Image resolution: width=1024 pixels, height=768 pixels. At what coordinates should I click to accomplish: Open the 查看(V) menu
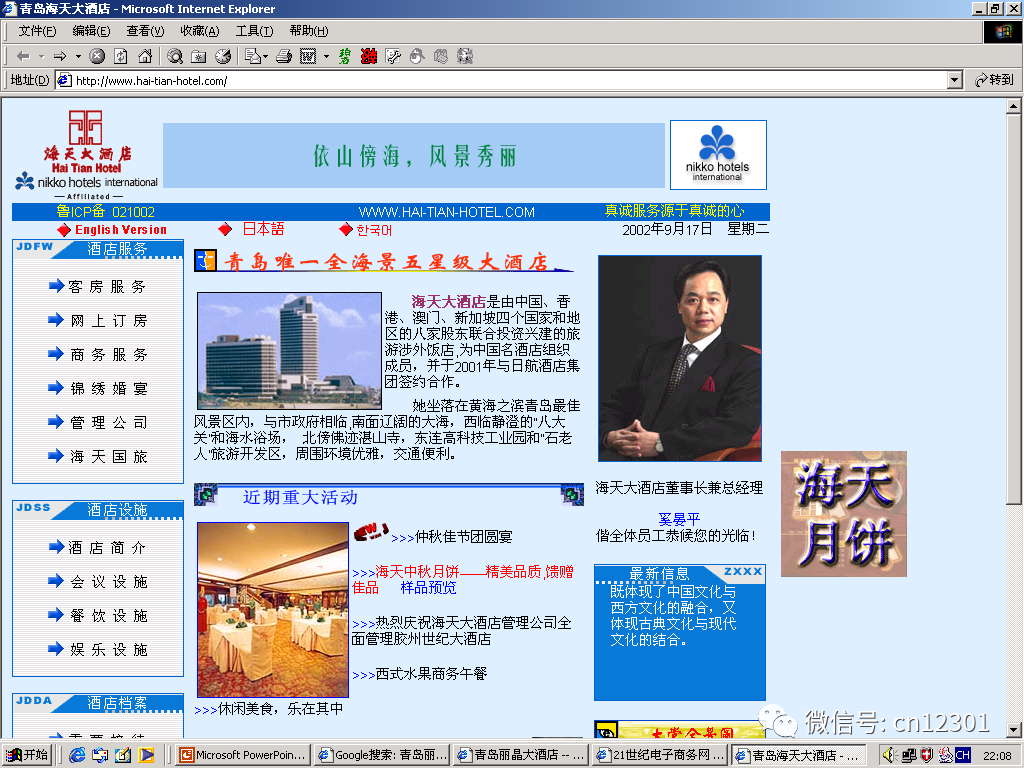[x=145, y=31]
